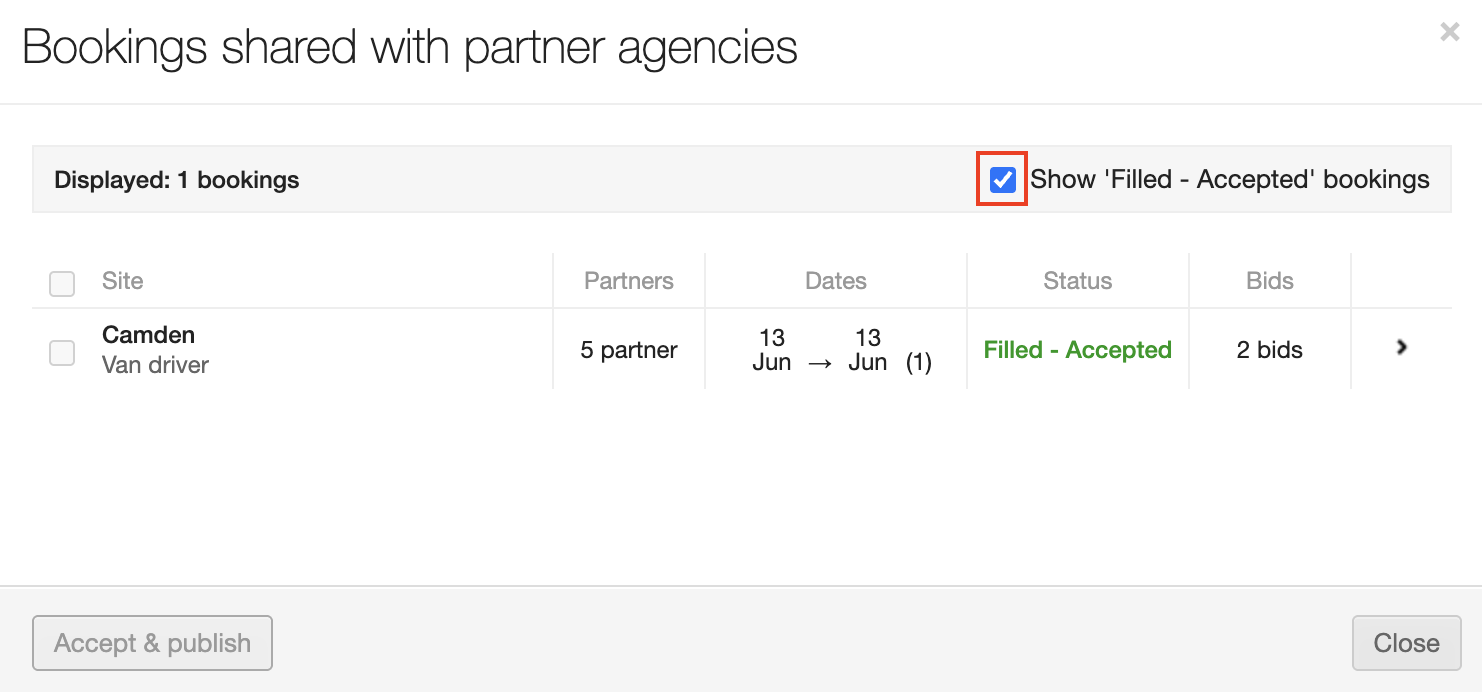The image size is (1482, 692).
Task: Click the Close button at bottom right
Action: click(x=1406, y=643)
